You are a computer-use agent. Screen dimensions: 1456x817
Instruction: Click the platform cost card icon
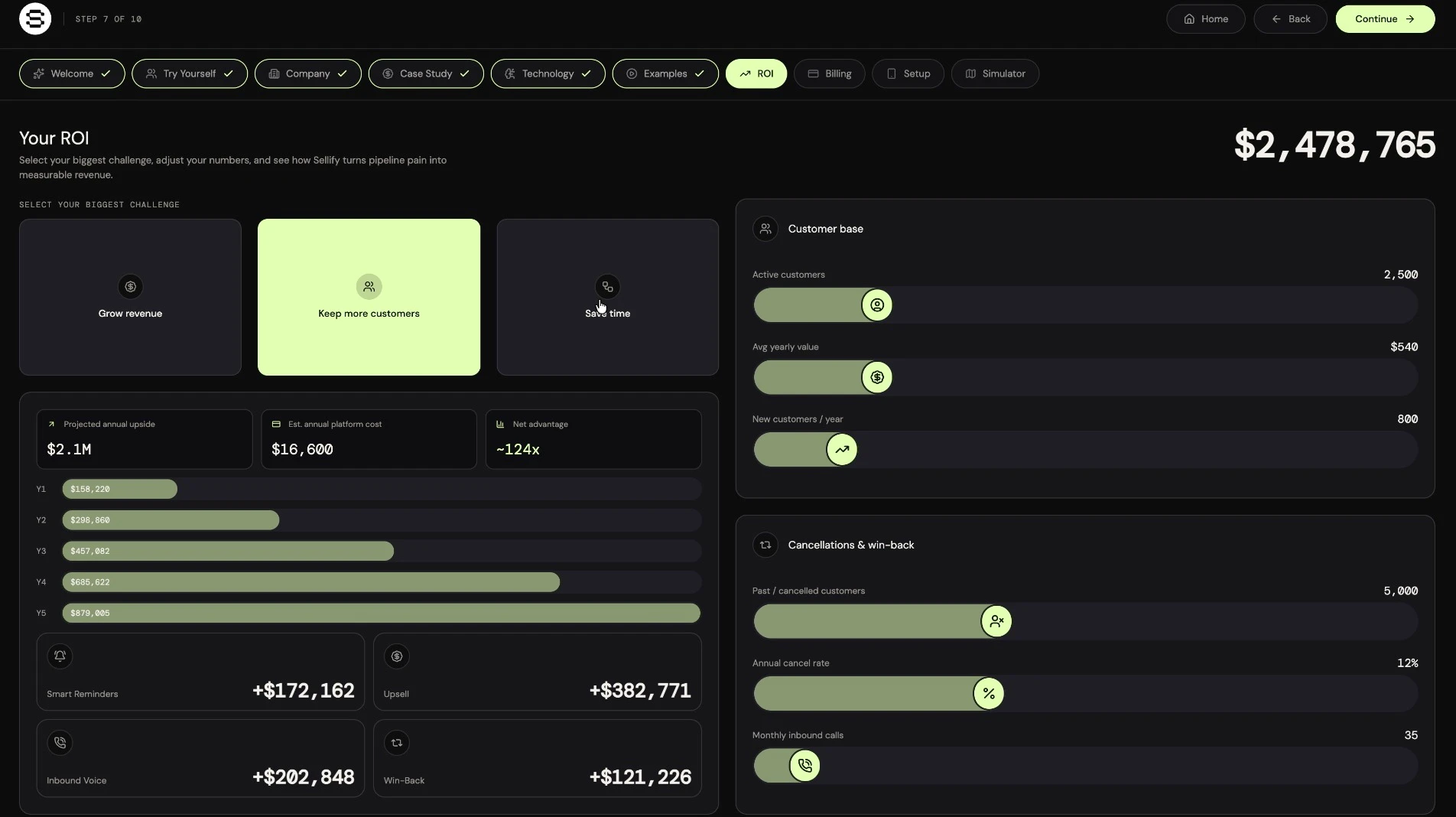tap(276, 424)
